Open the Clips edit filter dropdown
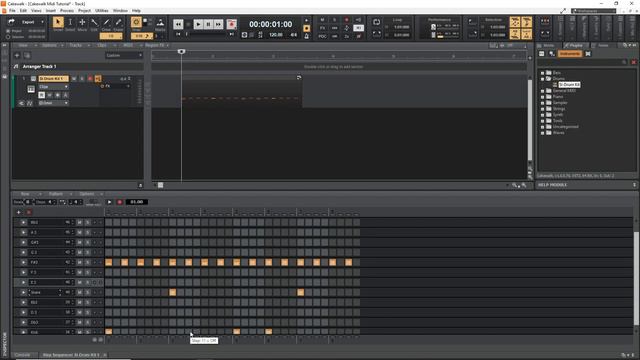The image size is (640, 360). pyautogui.click(x=53, y=87)
